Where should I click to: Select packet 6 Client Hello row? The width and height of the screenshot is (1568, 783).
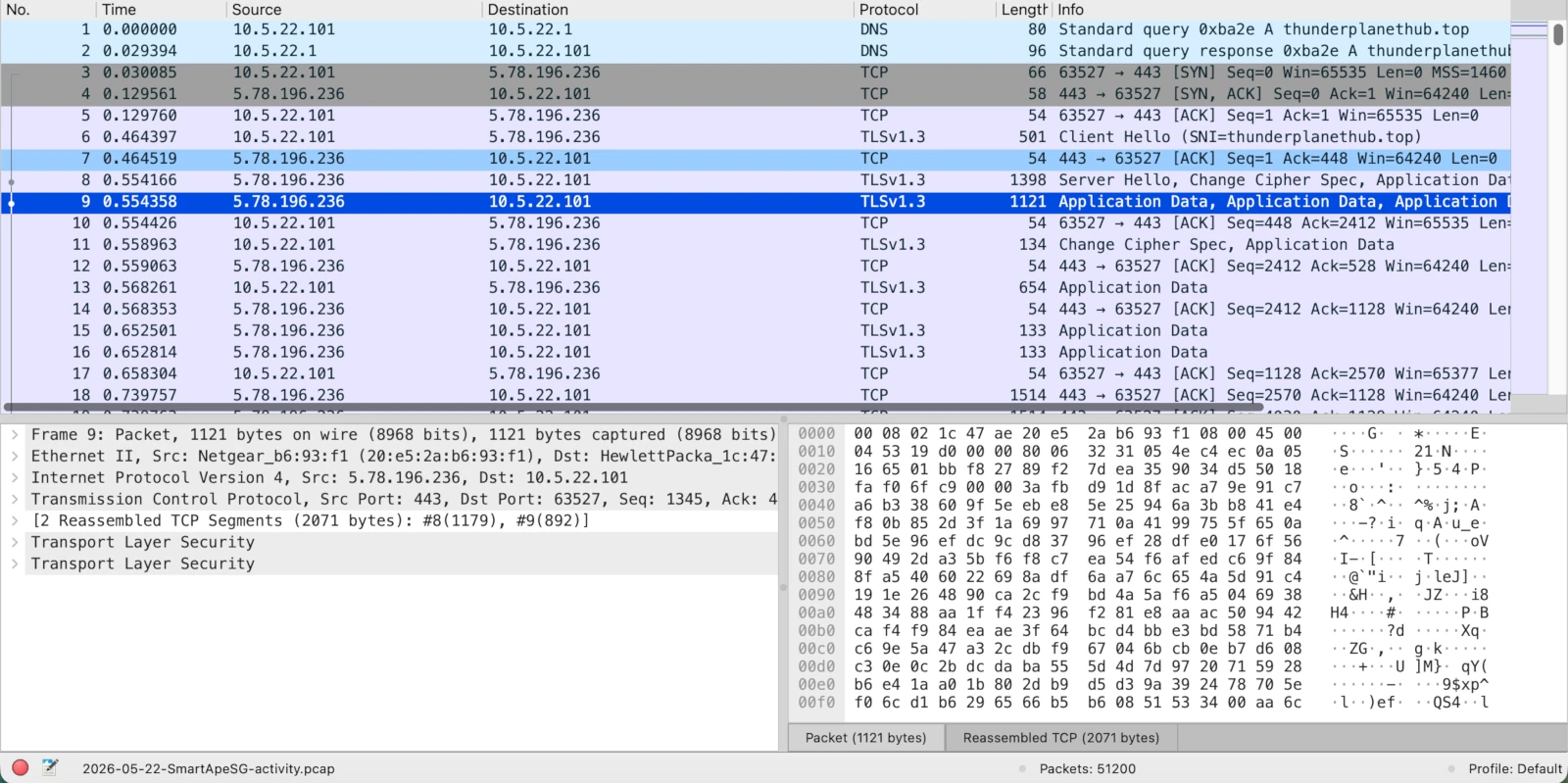(x=755, y=137)
